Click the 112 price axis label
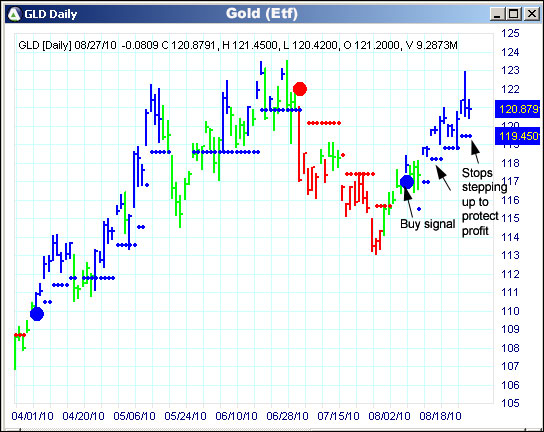 point(510,274)
